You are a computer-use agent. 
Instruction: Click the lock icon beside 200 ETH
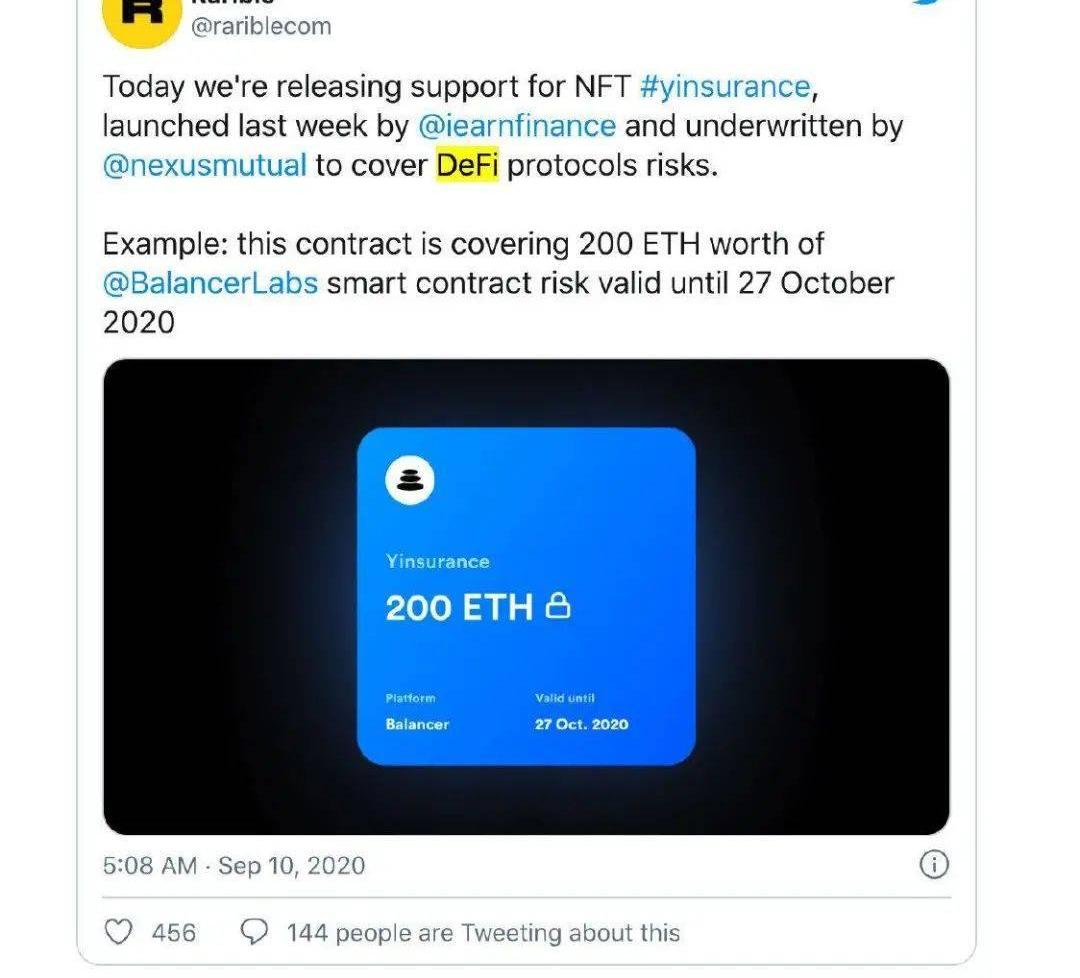tap(558, 605)
